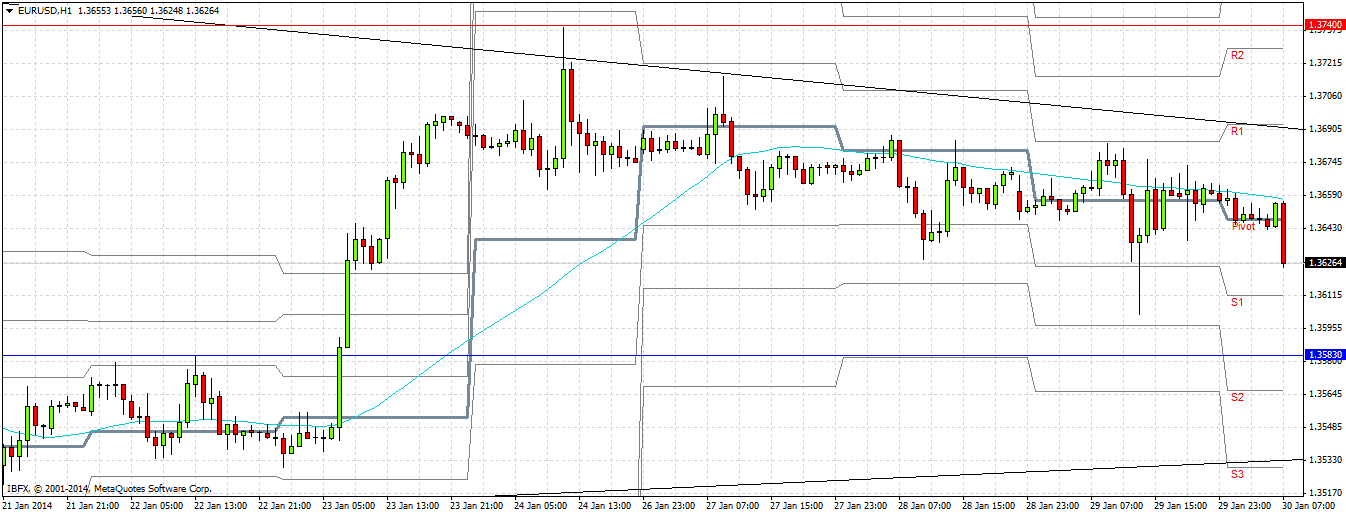Click the 1.36905 price scale value
The width and height of the screenshot is (1346, 514).
[1324, 129]
